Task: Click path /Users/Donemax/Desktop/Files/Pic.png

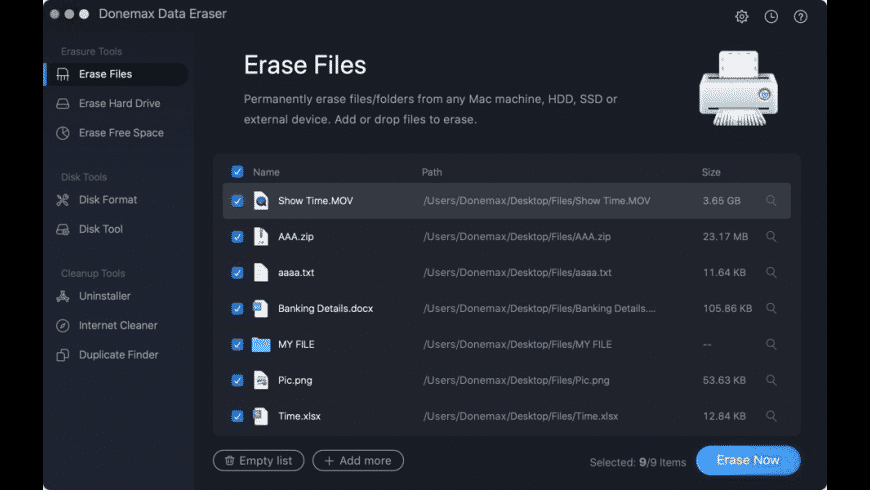Action: (x=516, y=381)
